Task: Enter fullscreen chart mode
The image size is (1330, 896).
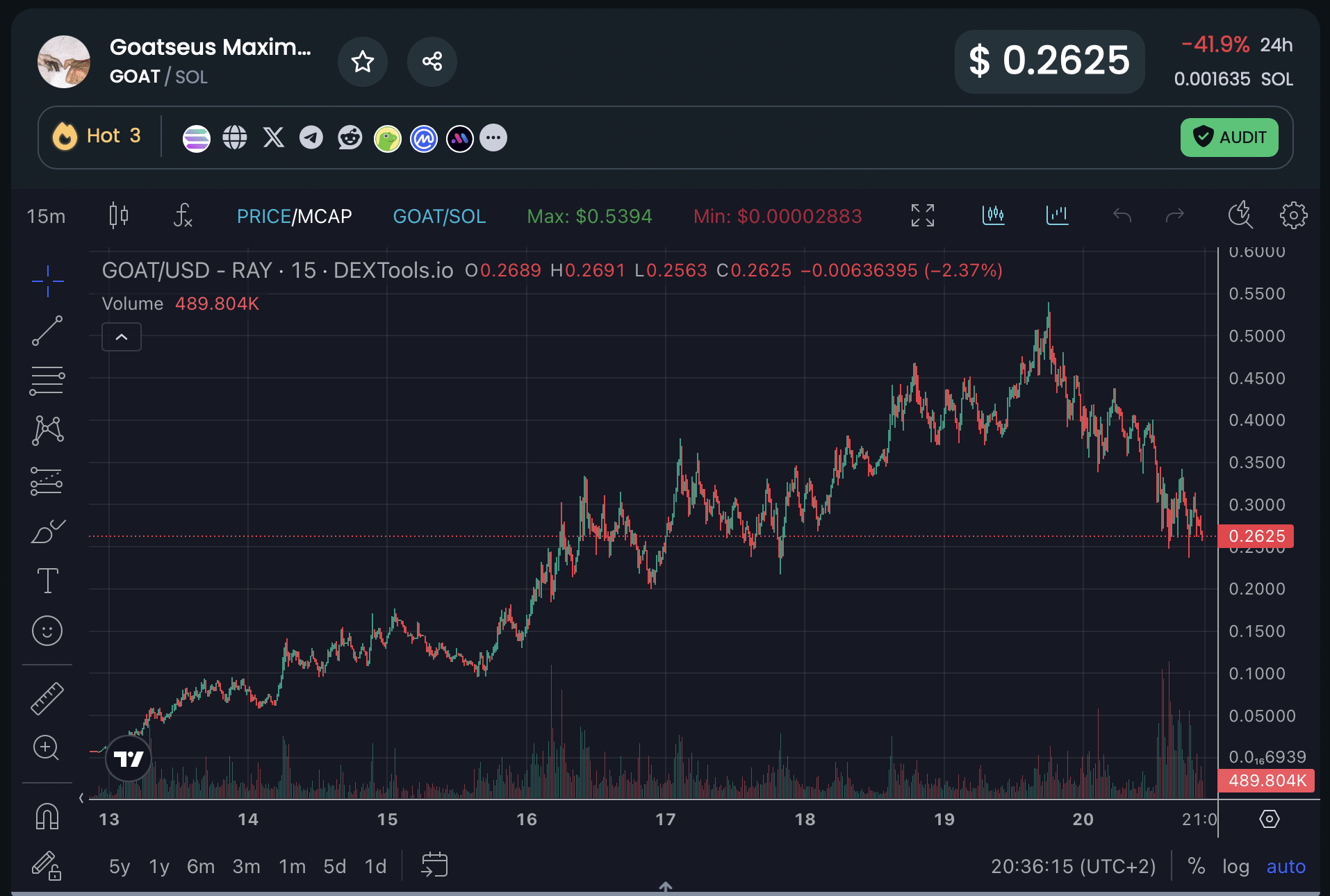Action: 923,215
